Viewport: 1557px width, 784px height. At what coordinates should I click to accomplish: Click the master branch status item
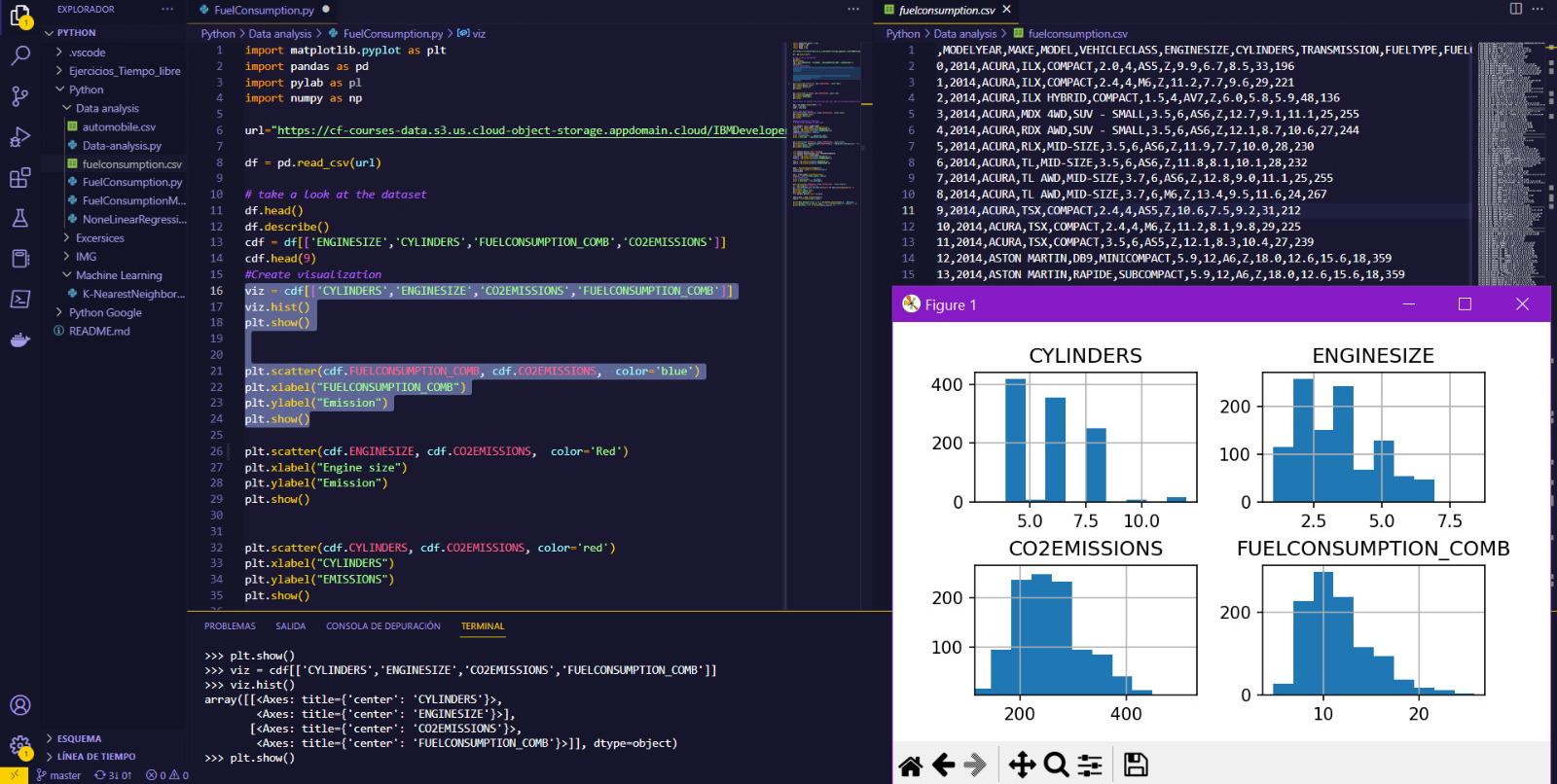[58, 775]
